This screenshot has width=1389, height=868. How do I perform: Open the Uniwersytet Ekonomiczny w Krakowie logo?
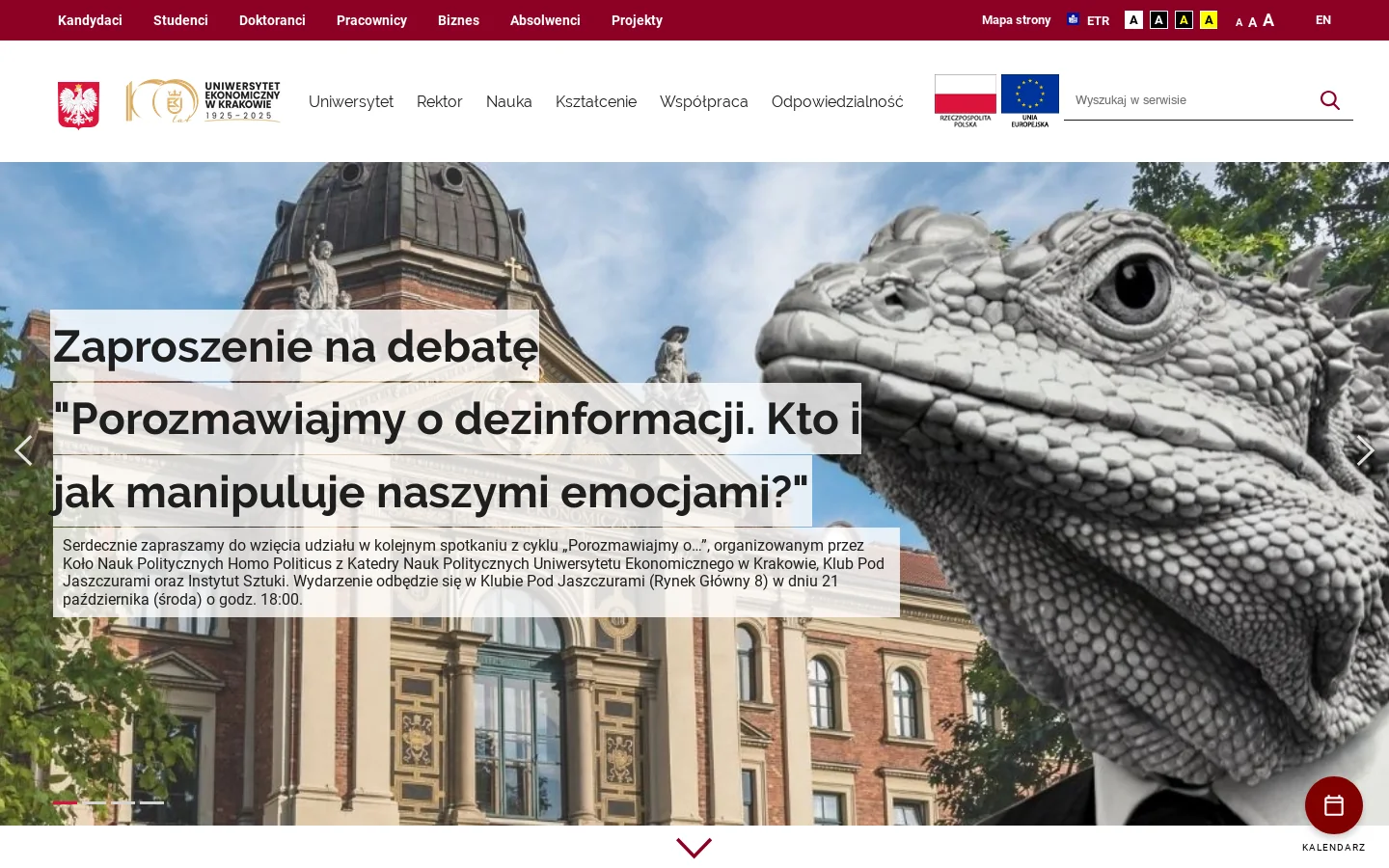pyautogui.click(x=204, y=101)
